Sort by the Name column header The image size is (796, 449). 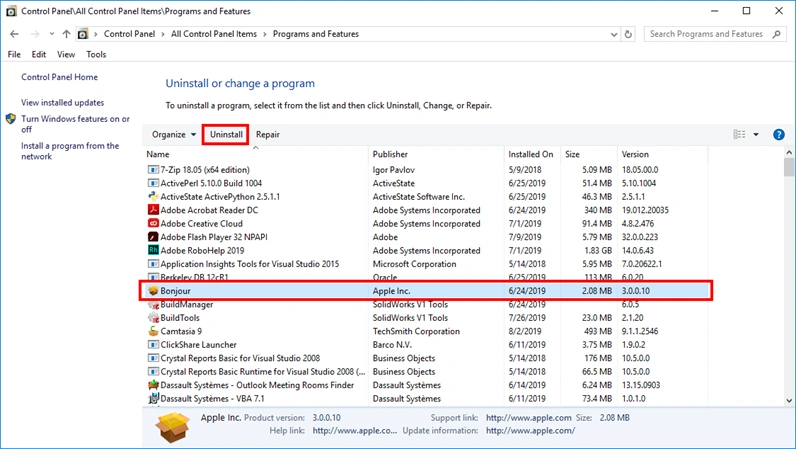[158, 154]
